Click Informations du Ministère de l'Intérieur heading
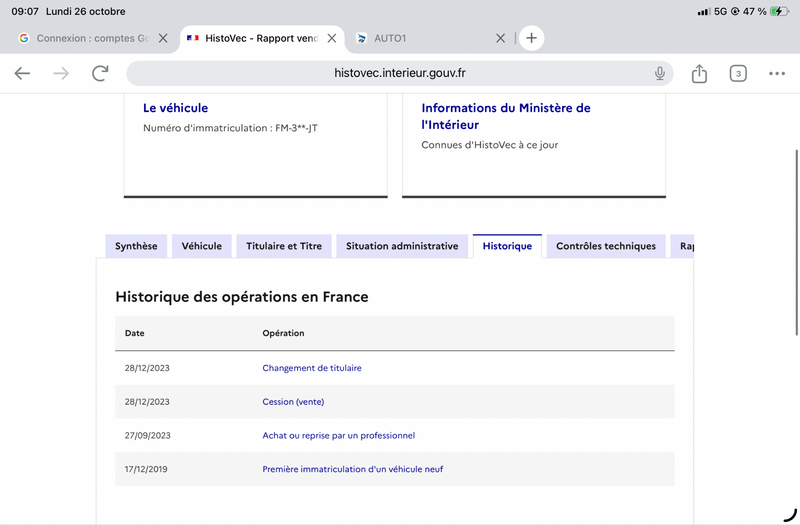The width and height of the screenshot is (800, 525). point(506,116)
